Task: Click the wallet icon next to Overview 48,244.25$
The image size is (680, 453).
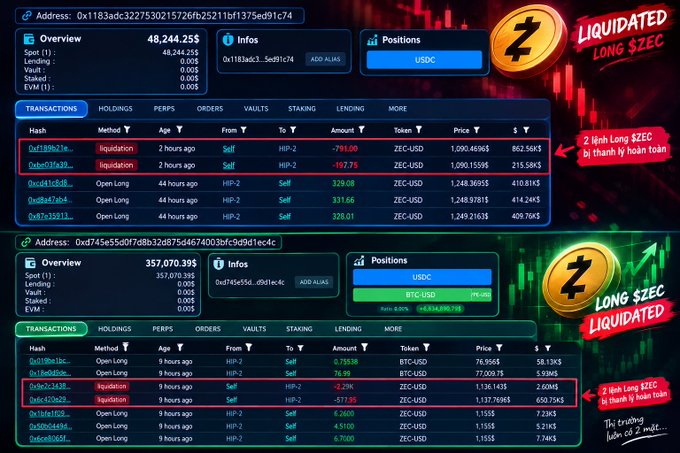Action: coord(29,39)
